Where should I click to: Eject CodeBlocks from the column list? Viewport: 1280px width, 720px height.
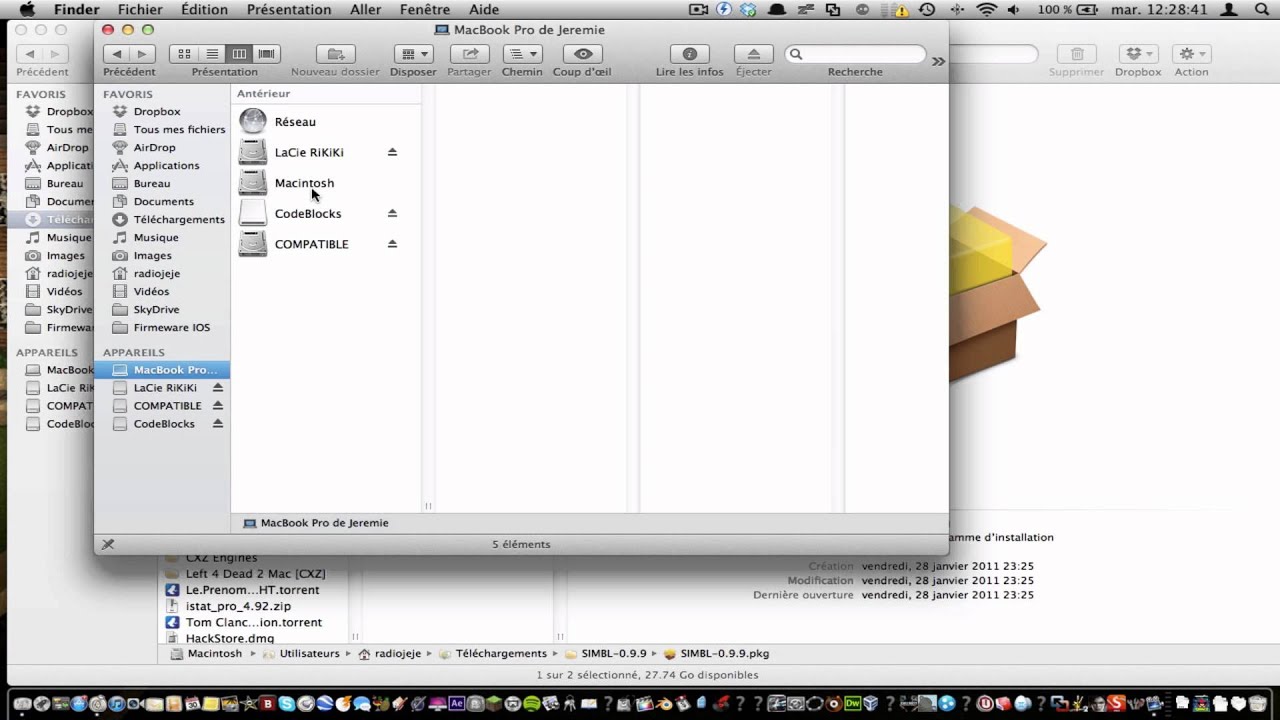[392, 213]
